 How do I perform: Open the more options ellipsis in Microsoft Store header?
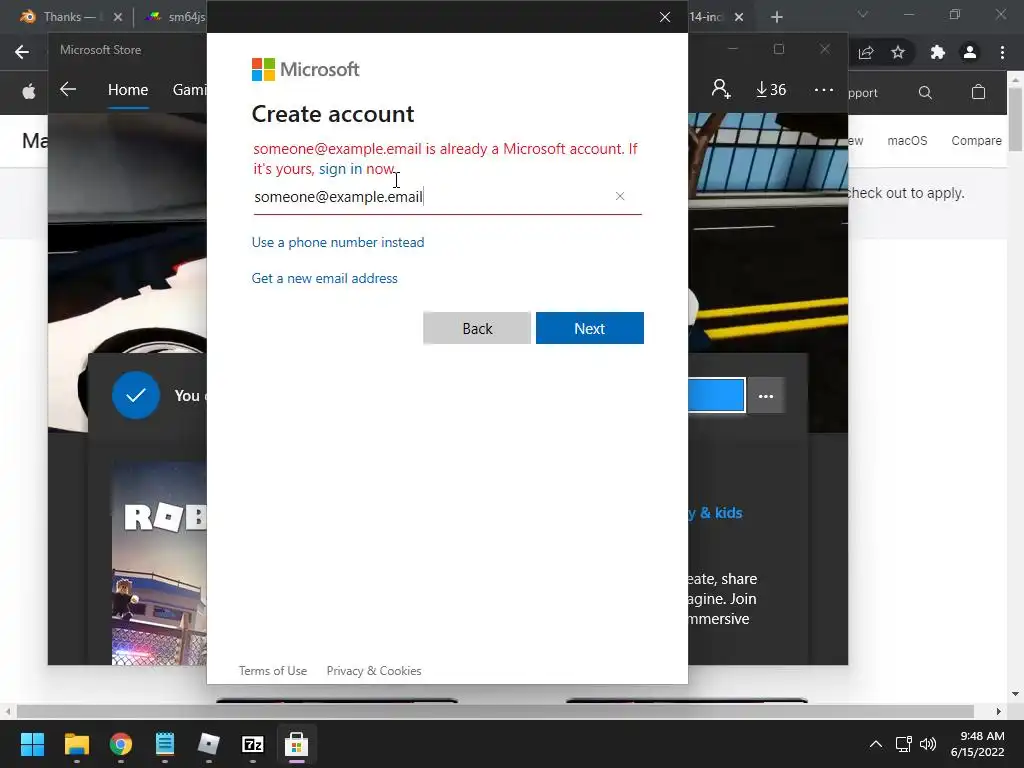coord(824,89)
